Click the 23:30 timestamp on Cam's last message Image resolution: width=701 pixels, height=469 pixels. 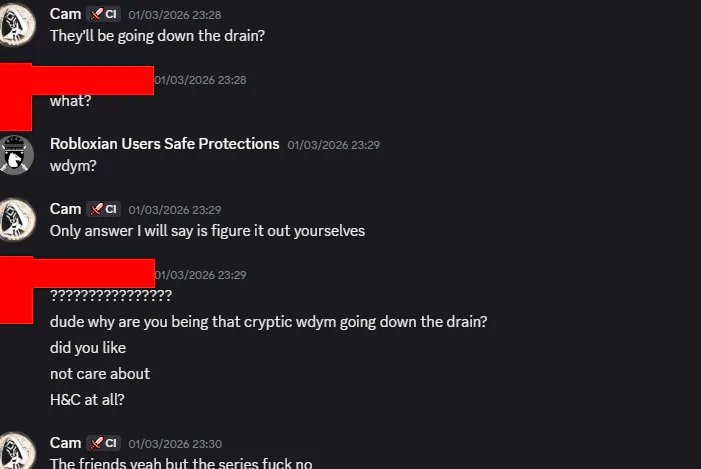(175, 444)
